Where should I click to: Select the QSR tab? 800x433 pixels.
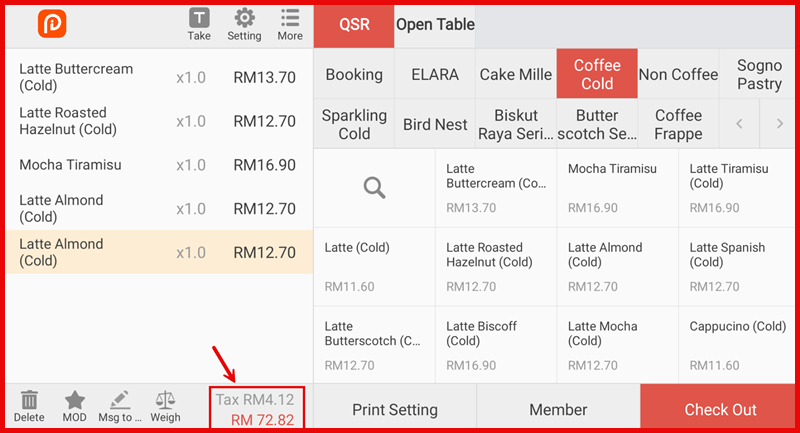click(x=354, y=24)
